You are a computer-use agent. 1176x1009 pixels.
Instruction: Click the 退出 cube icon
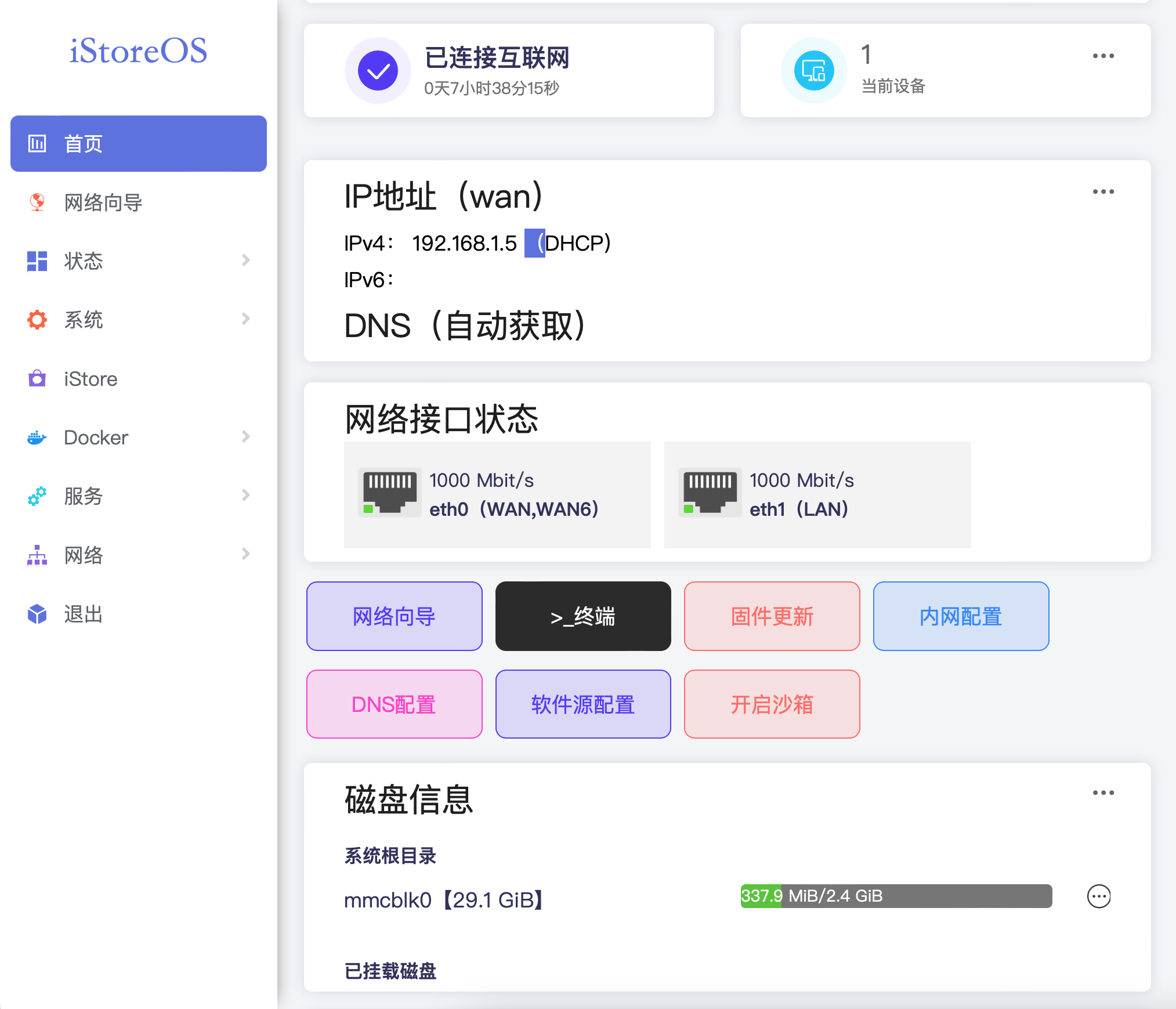coord(37,614)
